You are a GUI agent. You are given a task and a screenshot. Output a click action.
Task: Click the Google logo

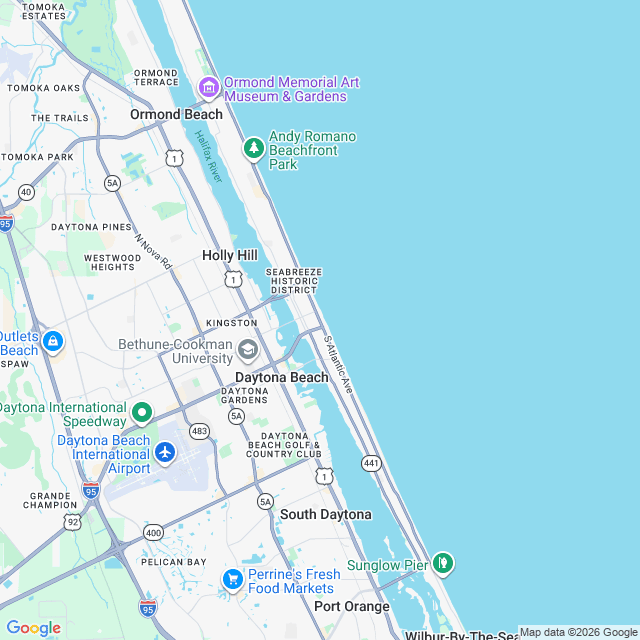(x=34, y=628)
